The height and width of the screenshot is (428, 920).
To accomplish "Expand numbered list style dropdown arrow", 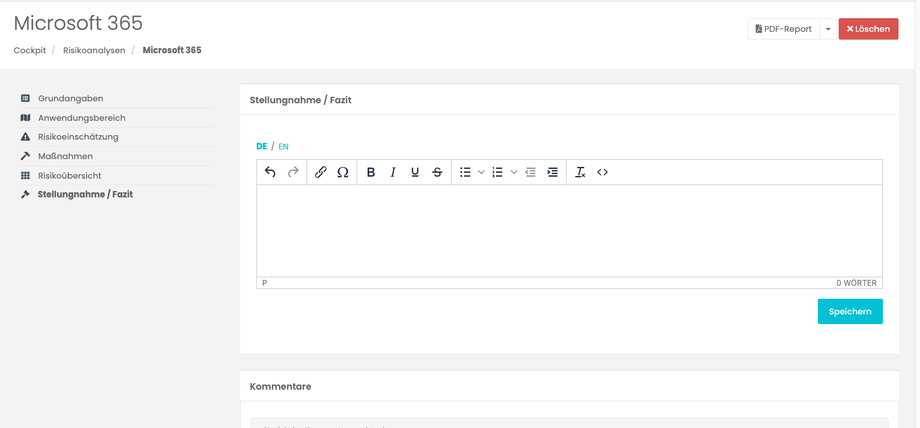I will pyautogui.click(x=514, y=172).
